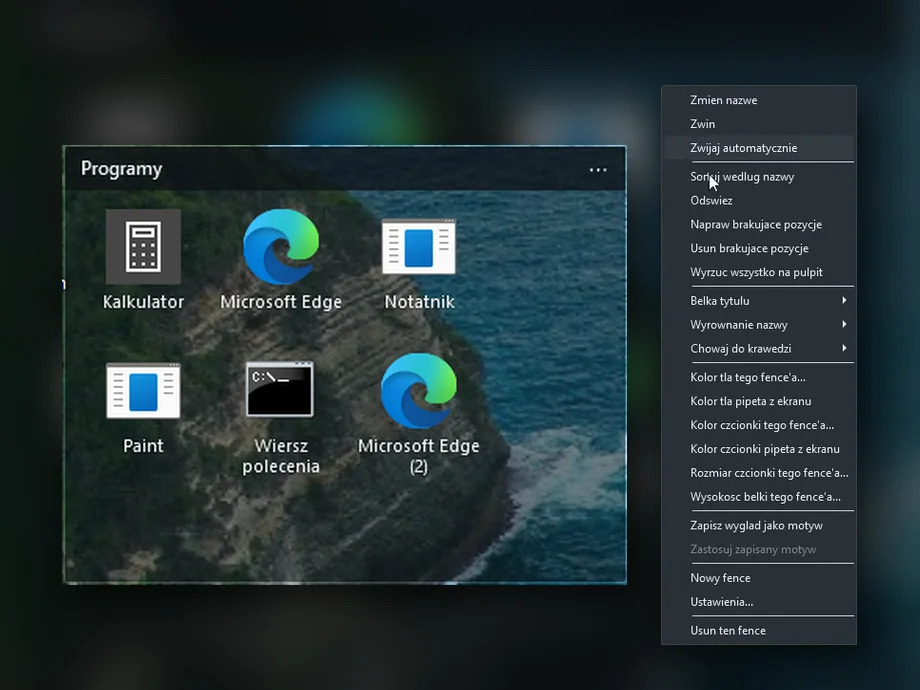Open the three-dots menu of the Programy fence

coord(598,170)
